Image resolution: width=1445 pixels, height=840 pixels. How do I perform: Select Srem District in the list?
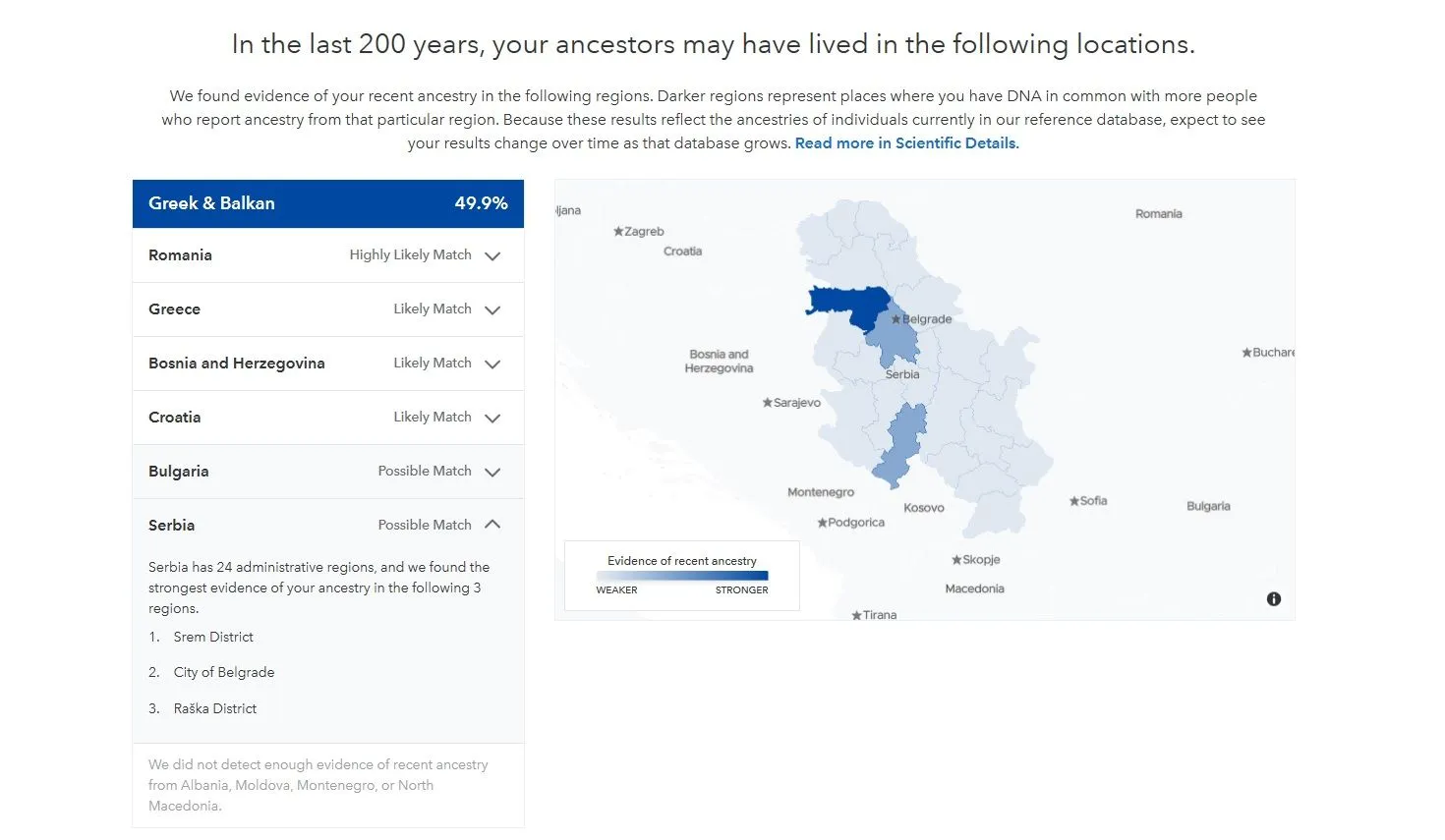(x=213, y=637)
